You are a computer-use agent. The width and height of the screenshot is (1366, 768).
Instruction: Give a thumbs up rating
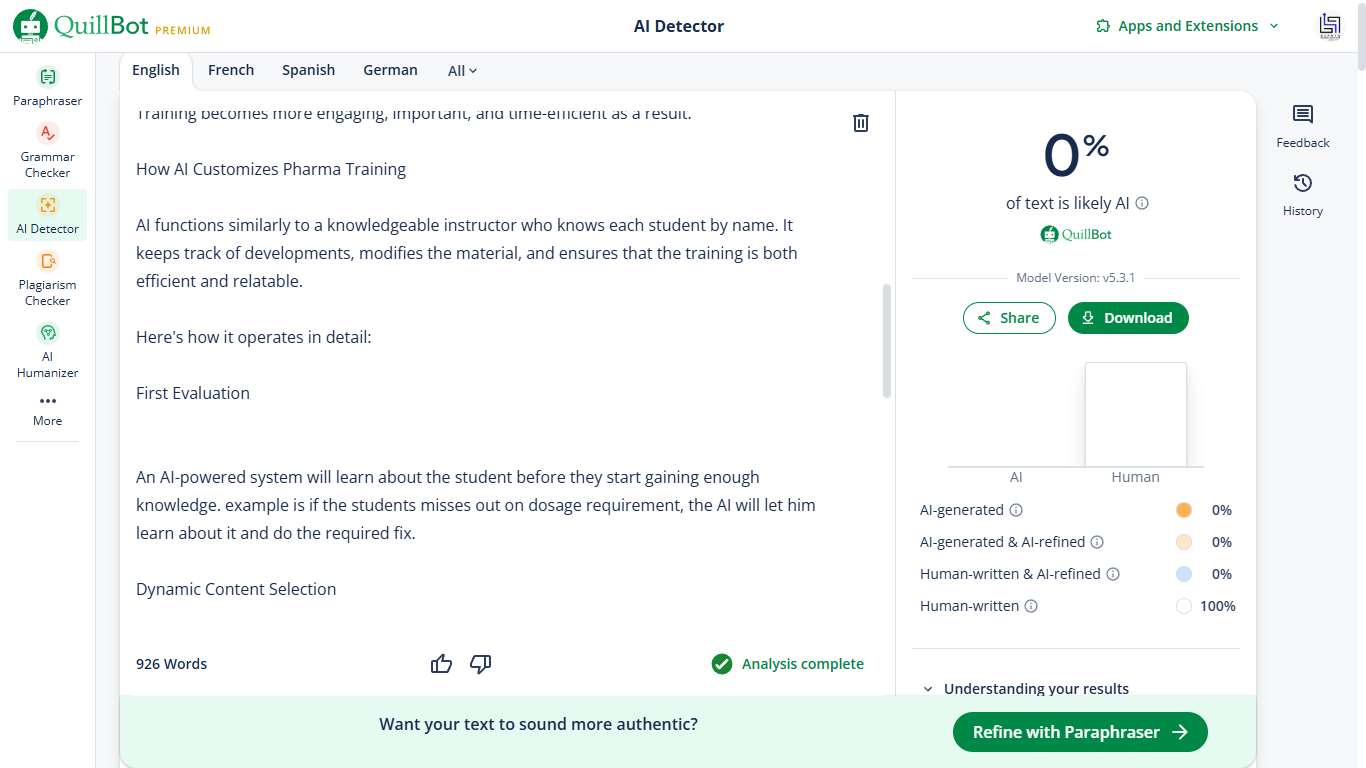tap(441, 664)
